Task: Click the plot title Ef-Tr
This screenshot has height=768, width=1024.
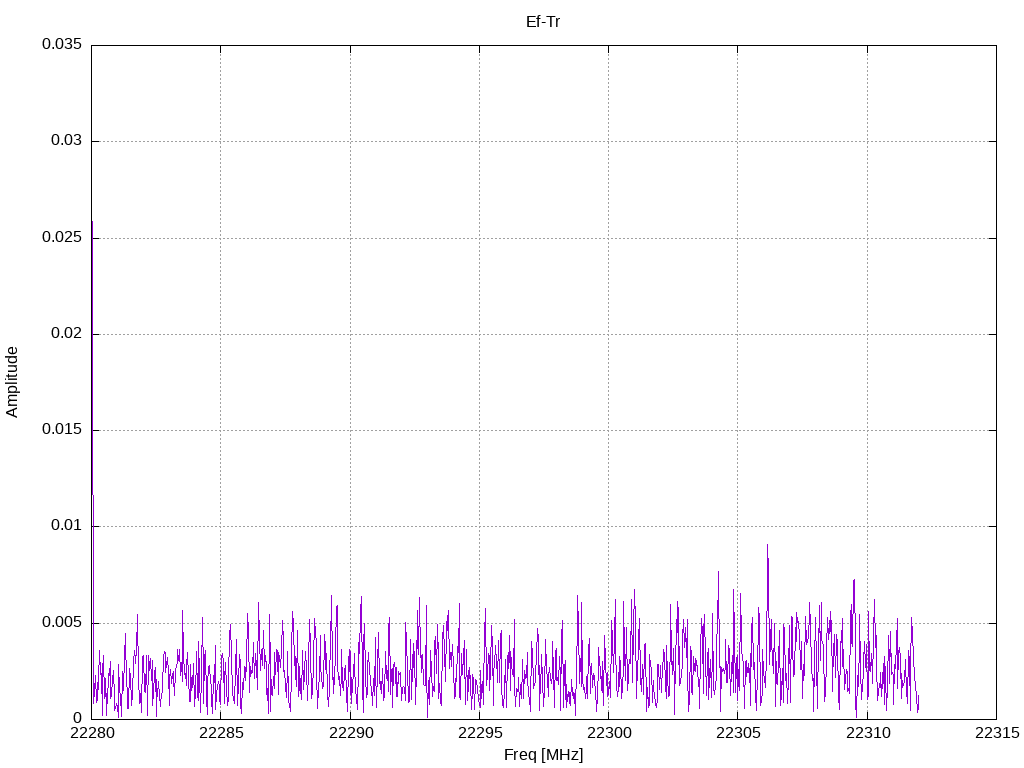Action: click(x=543, y=22)
